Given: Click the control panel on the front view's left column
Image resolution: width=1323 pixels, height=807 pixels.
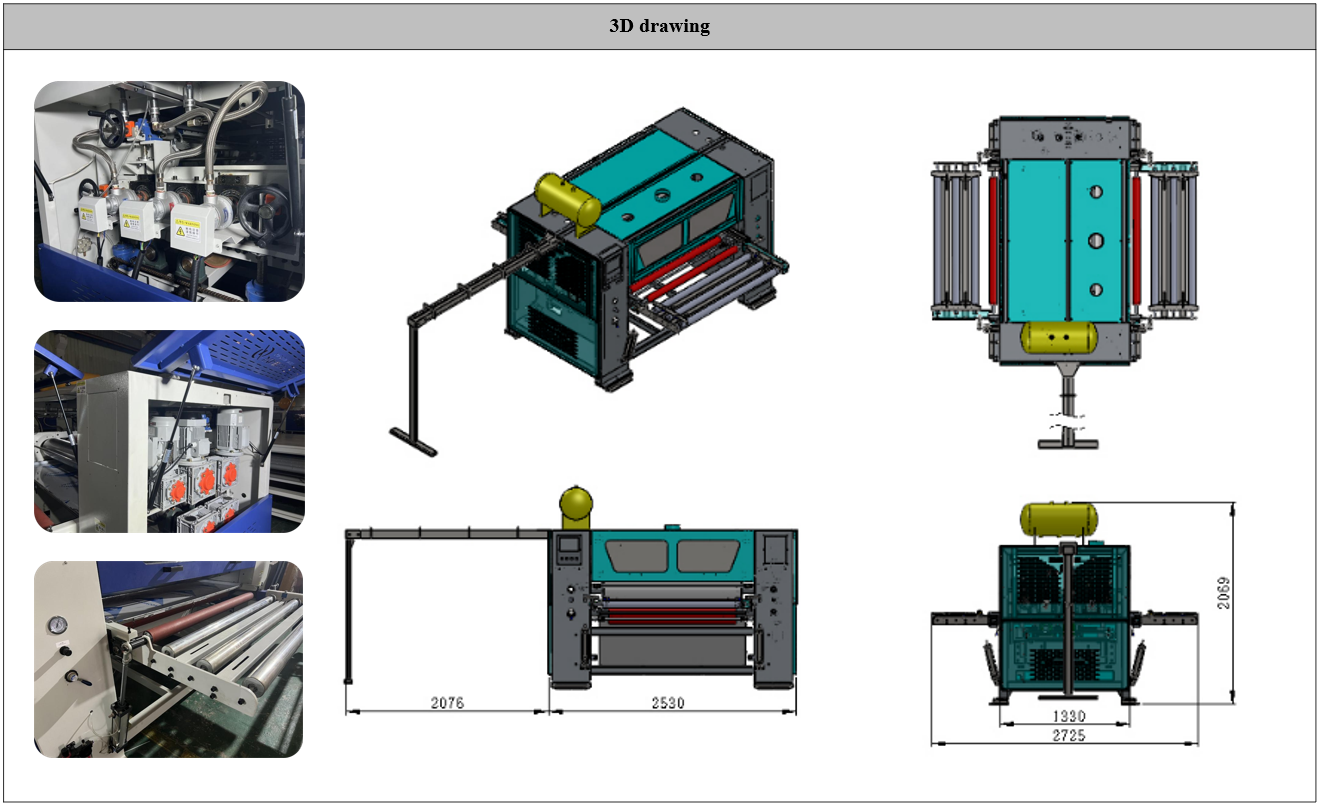Looking at the screenshot, I should pyautogui.click(x=568, y=549).
